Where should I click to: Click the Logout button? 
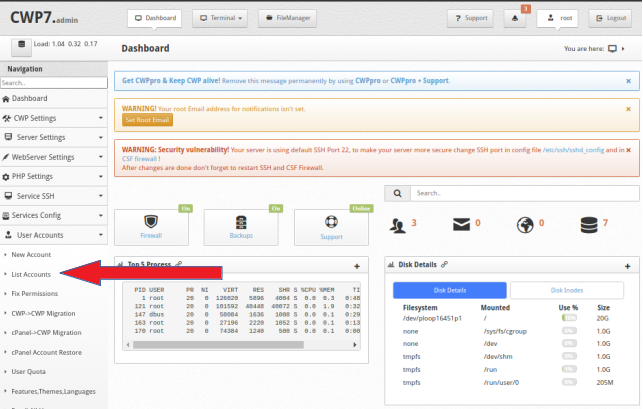[610, 18]
